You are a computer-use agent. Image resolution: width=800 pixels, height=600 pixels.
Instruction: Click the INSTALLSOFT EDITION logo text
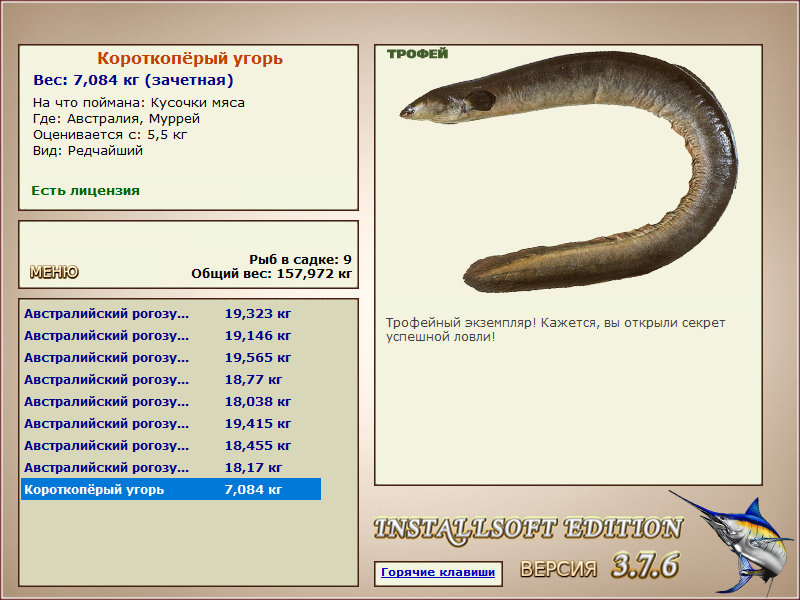[x=528, y=529]
